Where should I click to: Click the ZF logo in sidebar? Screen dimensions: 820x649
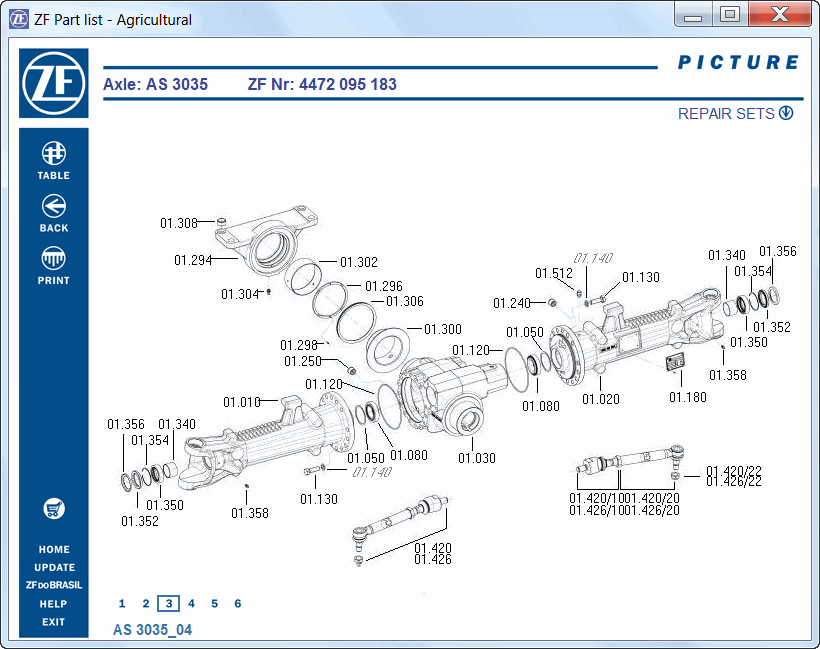point(54,84)
